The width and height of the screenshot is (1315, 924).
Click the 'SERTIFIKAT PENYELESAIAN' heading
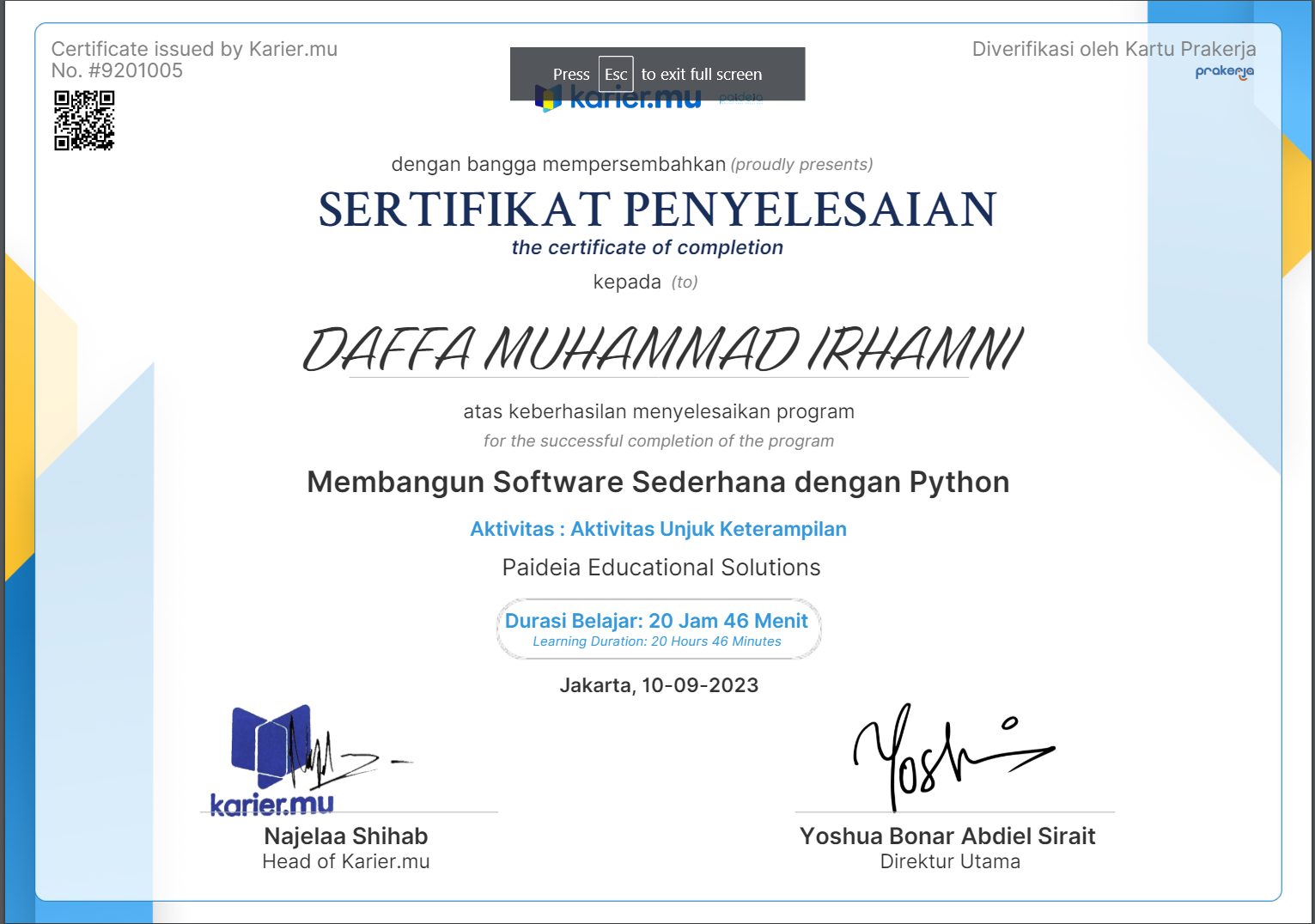pyautogui.click(x=657, y=210)
